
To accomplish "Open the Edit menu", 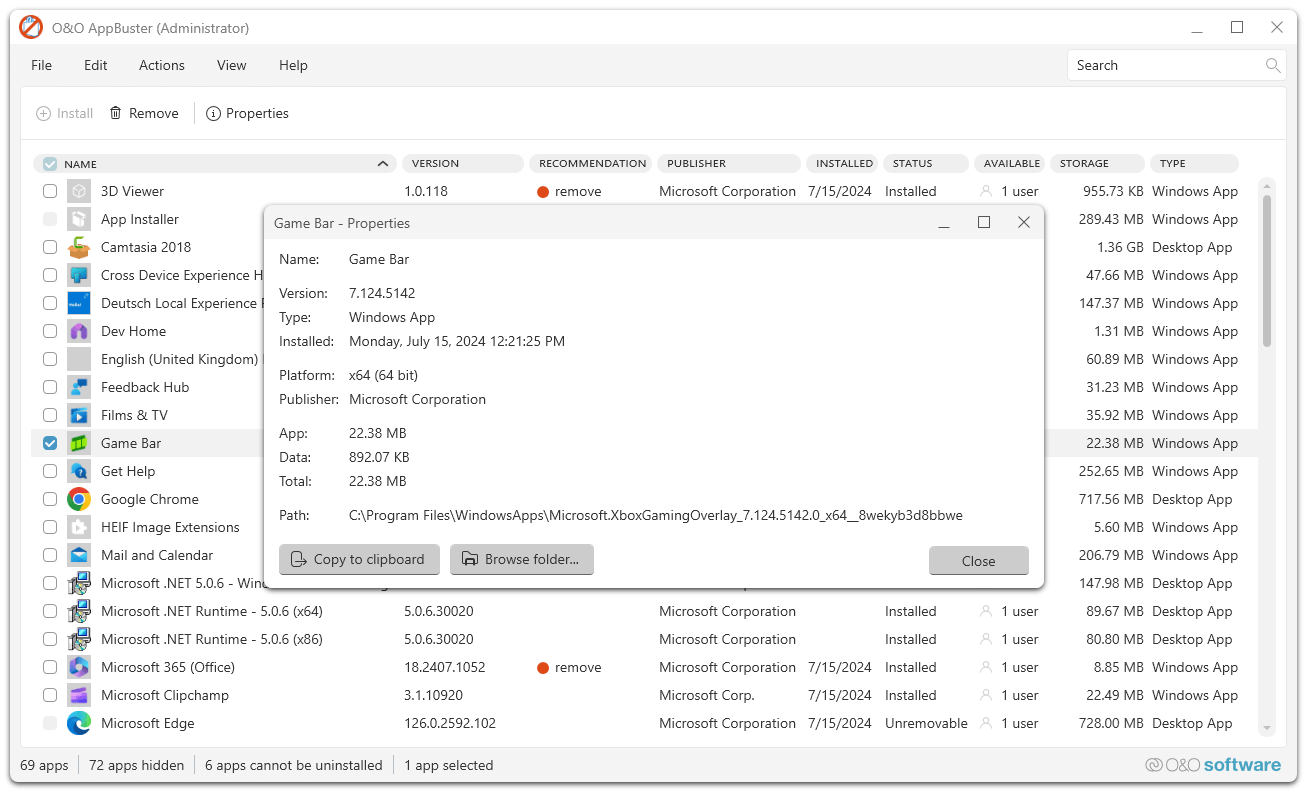I will [x=95, y=65].
